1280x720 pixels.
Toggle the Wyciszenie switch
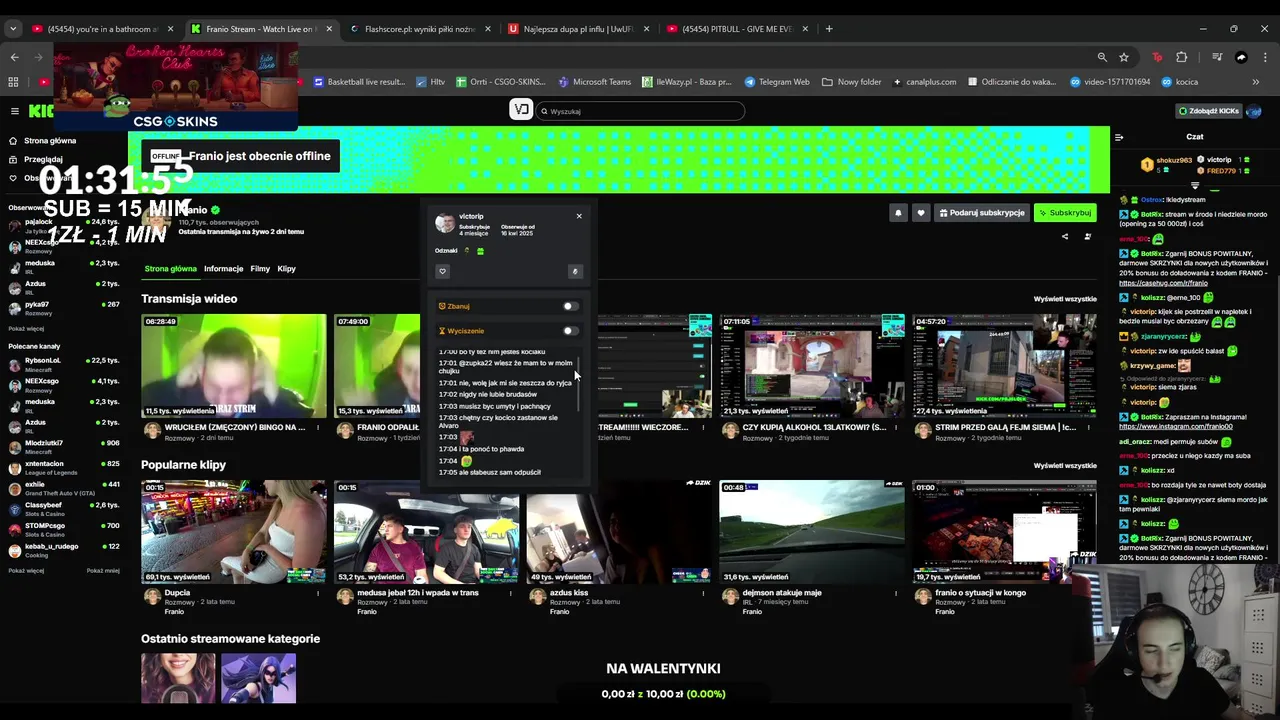tap(569, 330)
